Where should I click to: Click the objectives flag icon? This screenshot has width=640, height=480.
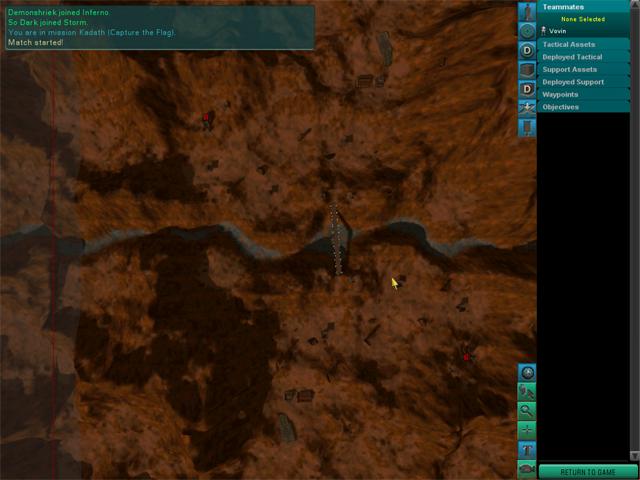[x=527, y=127]
